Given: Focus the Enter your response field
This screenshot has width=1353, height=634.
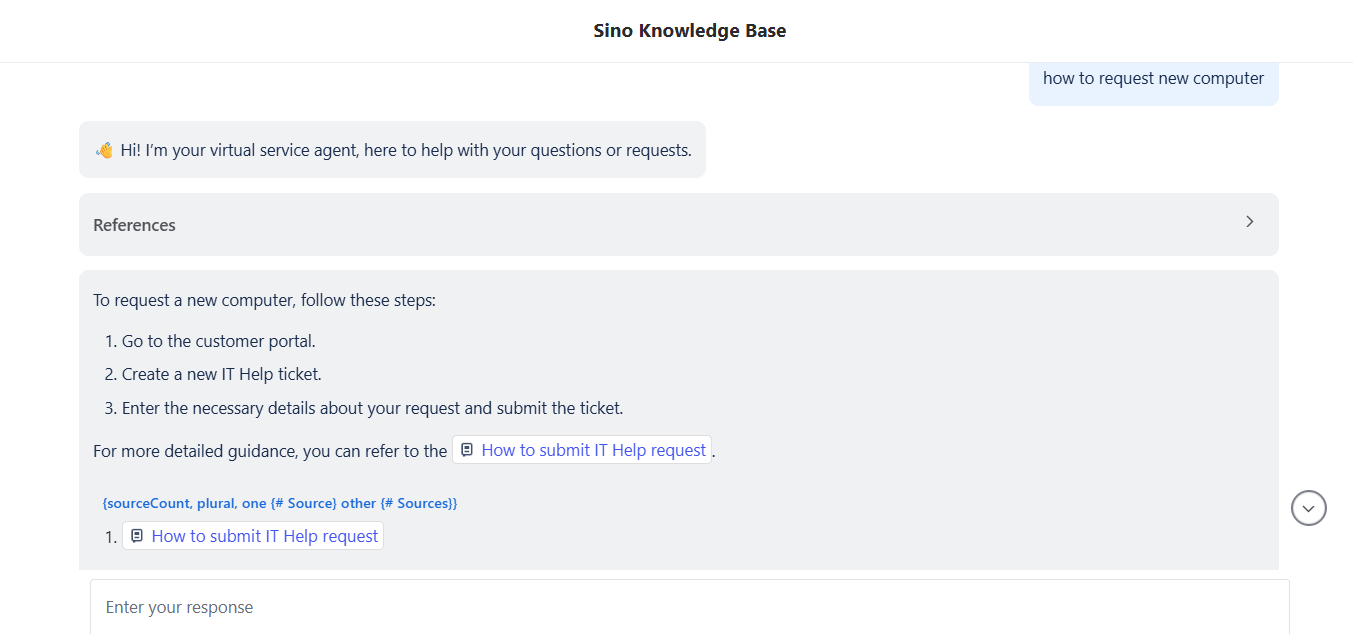Looking at the screenshot, I should pyautogui.click(x=690, y=607).
